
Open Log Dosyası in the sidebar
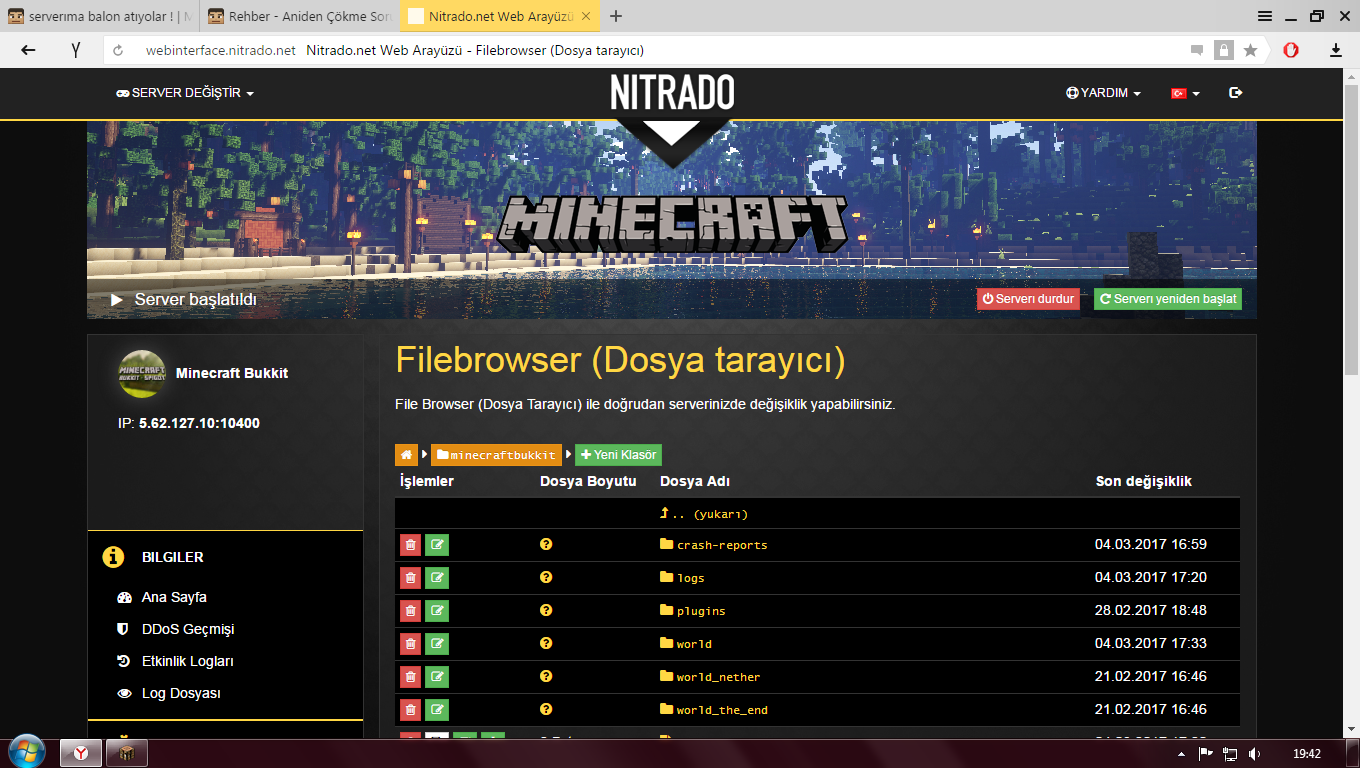[x=181, y=693]
